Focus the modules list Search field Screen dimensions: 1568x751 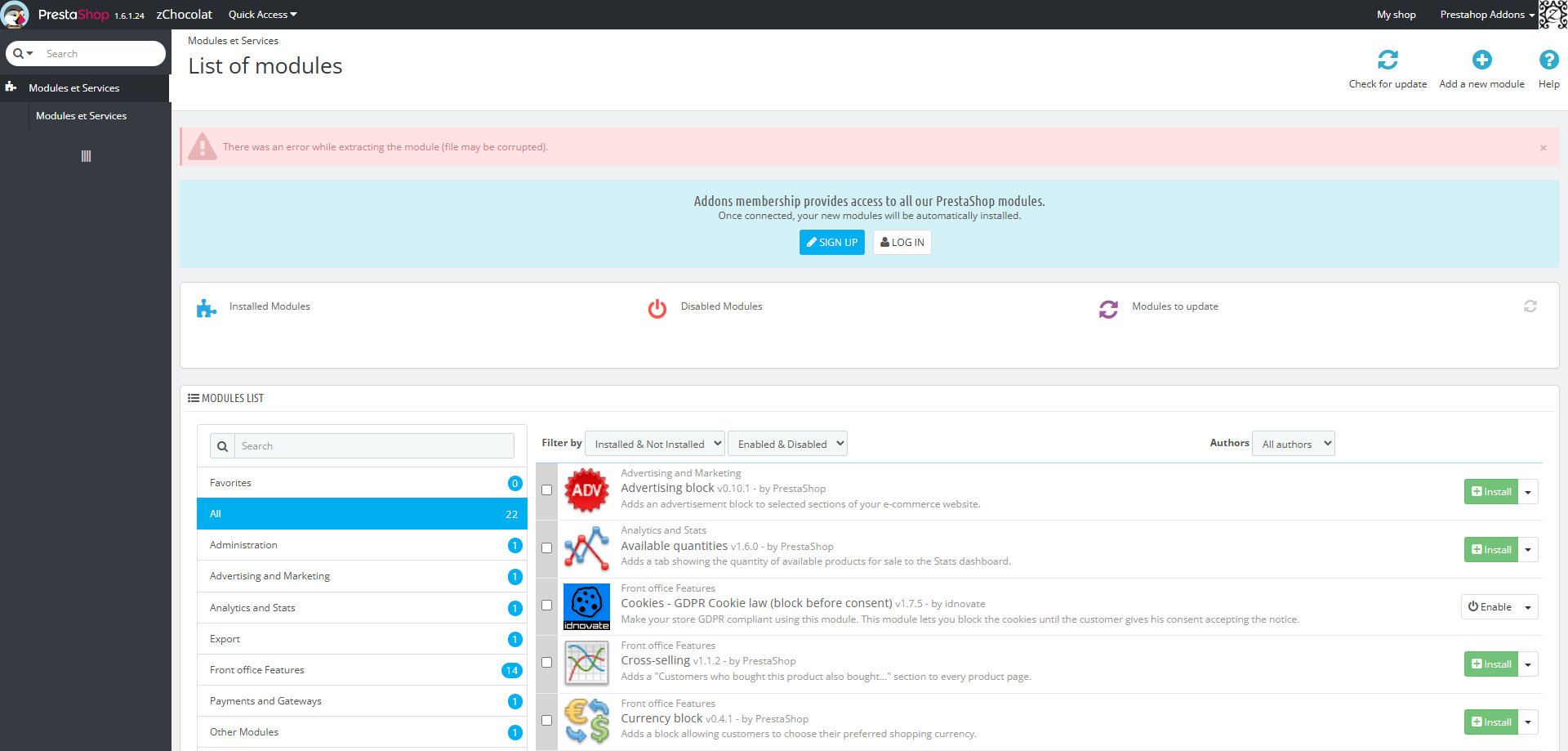(374, 446)
